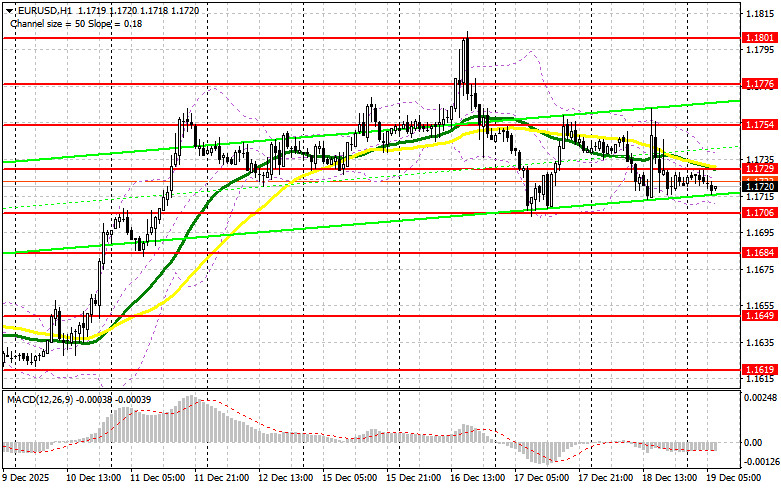Select the red 1.1754 price level label
This screenshot has height=489, width=781.
(x=759, y=124)
